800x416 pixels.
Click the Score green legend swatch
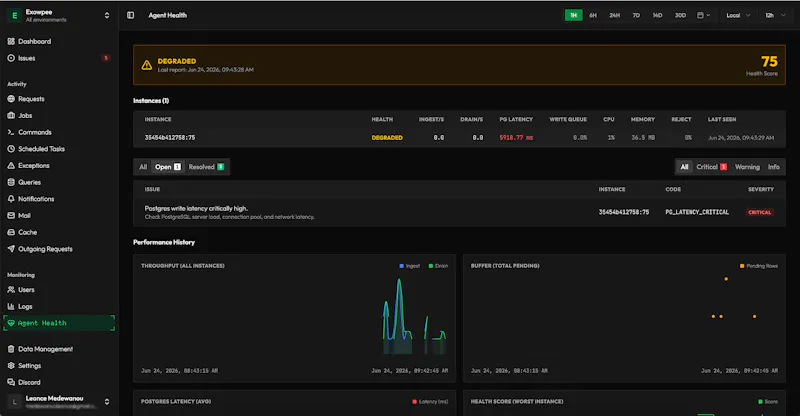pos(761,402)
